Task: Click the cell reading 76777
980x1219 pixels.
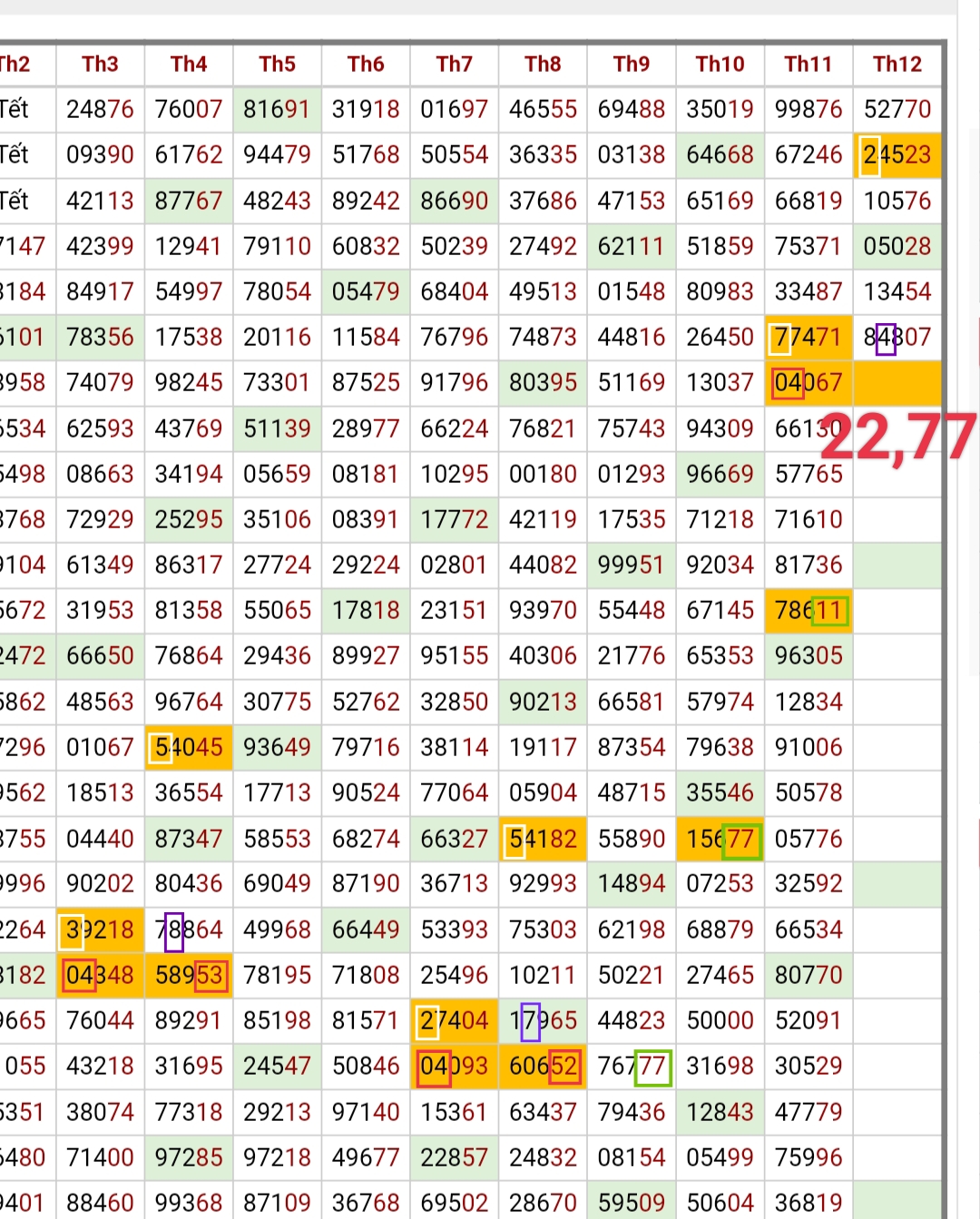Action: [x=632, y=1066]
